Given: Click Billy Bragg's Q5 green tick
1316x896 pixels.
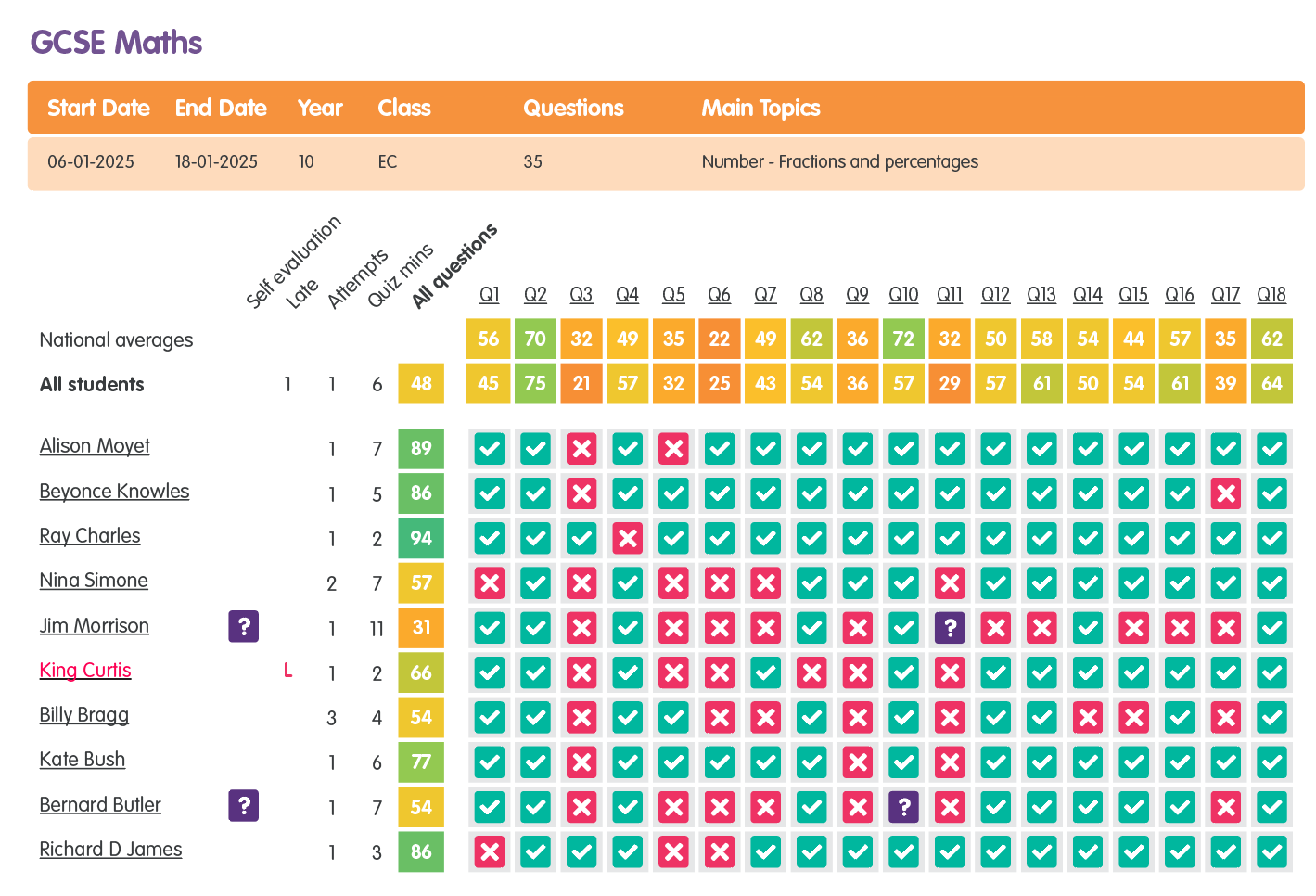Looking at the screenshot, I should point(673,717).
